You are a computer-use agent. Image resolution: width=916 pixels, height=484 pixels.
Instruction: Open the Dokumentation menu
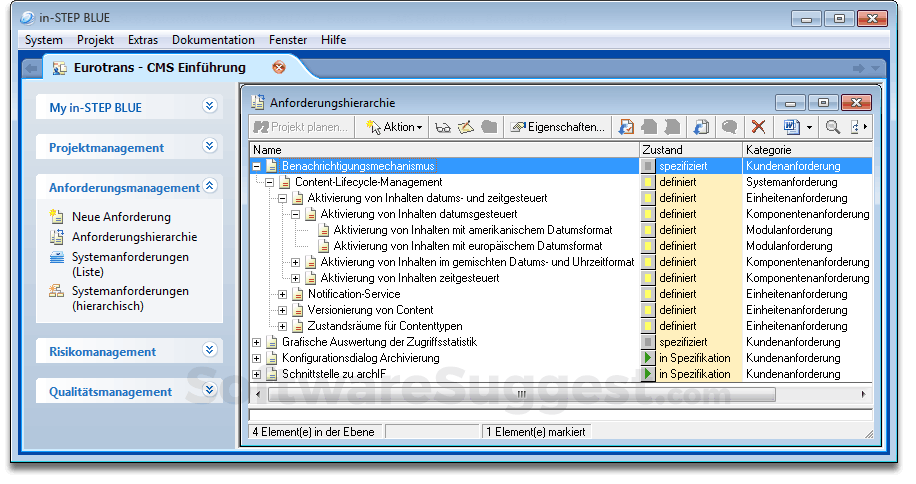point(213,40)
